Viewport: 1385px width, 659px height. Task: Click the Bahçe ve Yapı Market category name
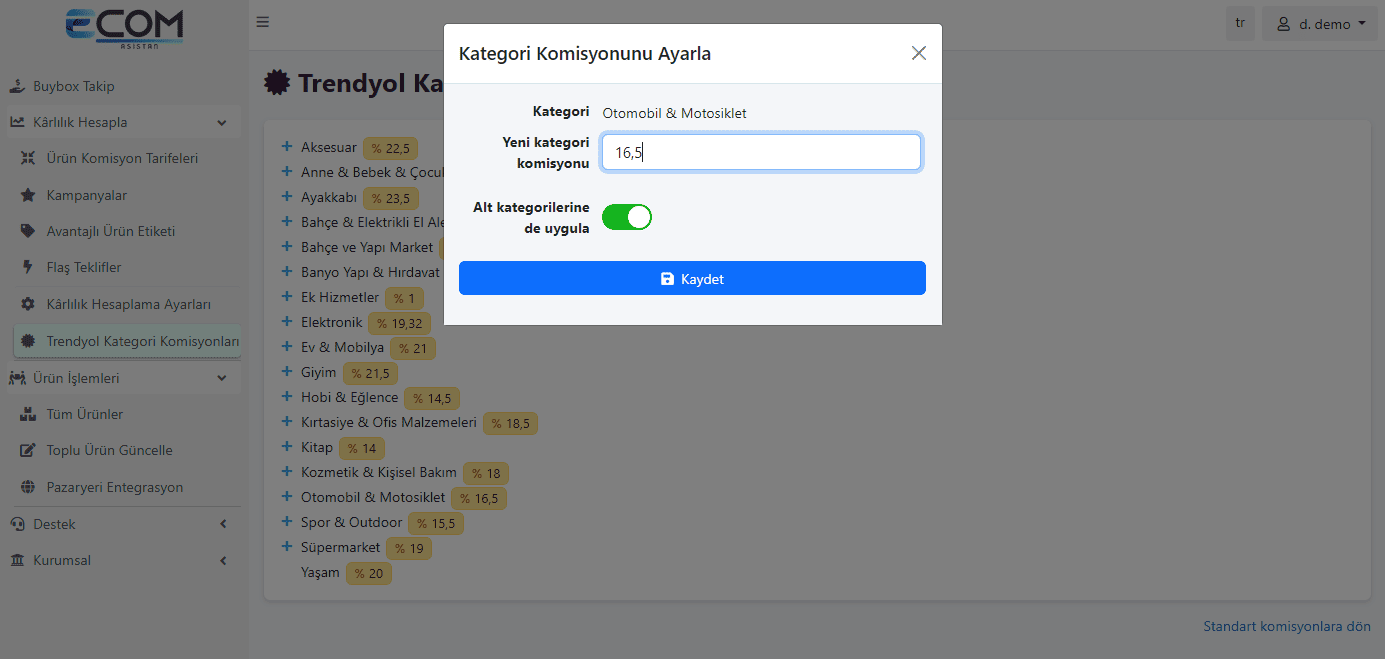click(x=367, y=247)
